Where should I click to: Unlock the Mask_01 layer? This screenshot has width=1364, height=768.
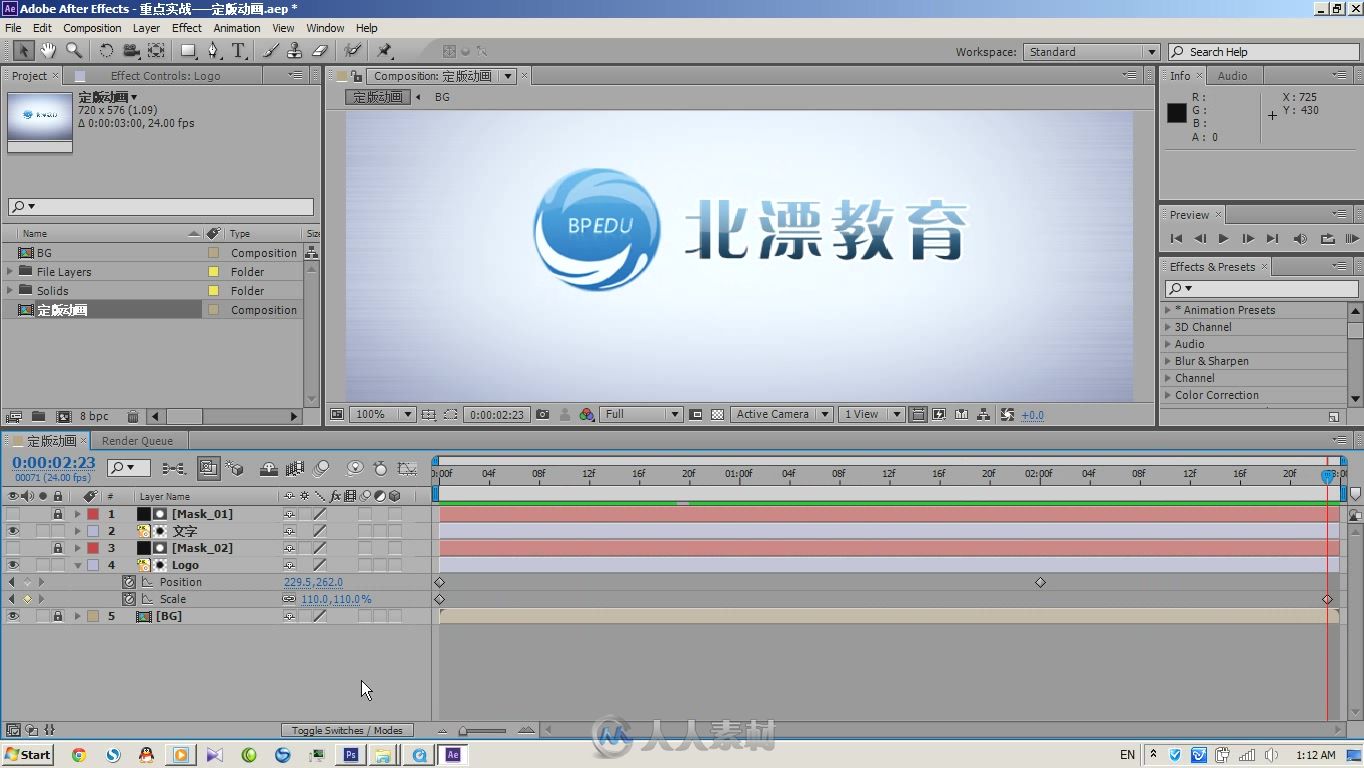tap(58, 514)
